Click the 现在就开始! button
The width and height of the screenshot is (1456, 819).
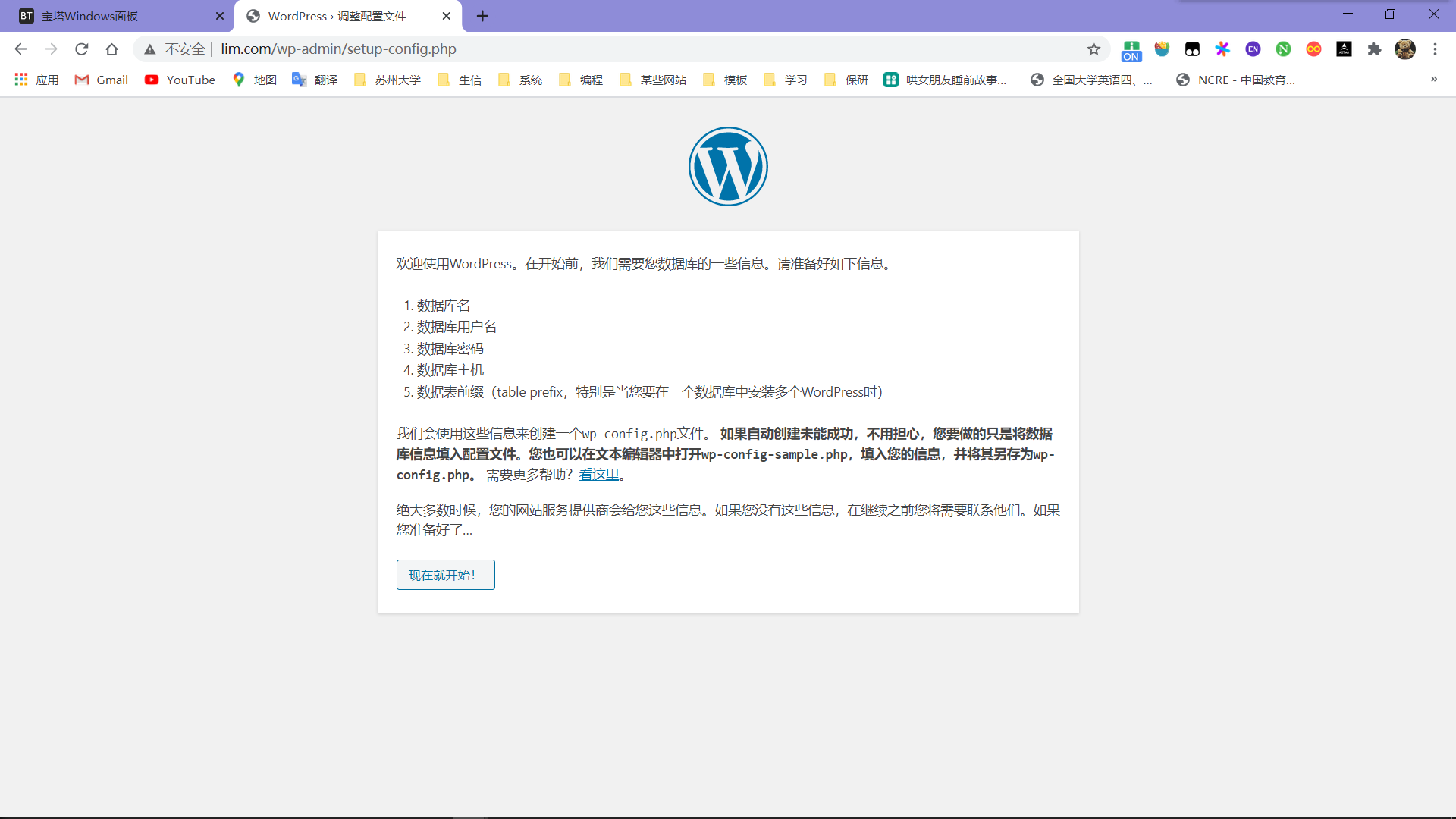pos(446,575)
